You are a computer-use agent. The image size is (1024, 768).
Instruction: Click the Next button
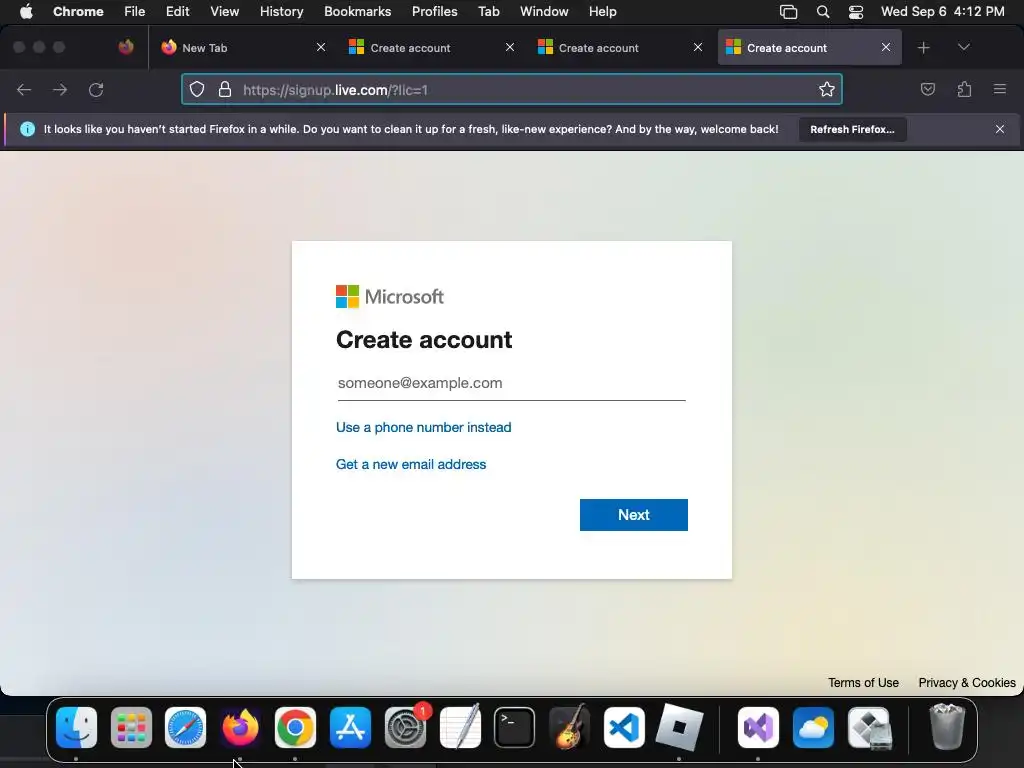point(633,515)
